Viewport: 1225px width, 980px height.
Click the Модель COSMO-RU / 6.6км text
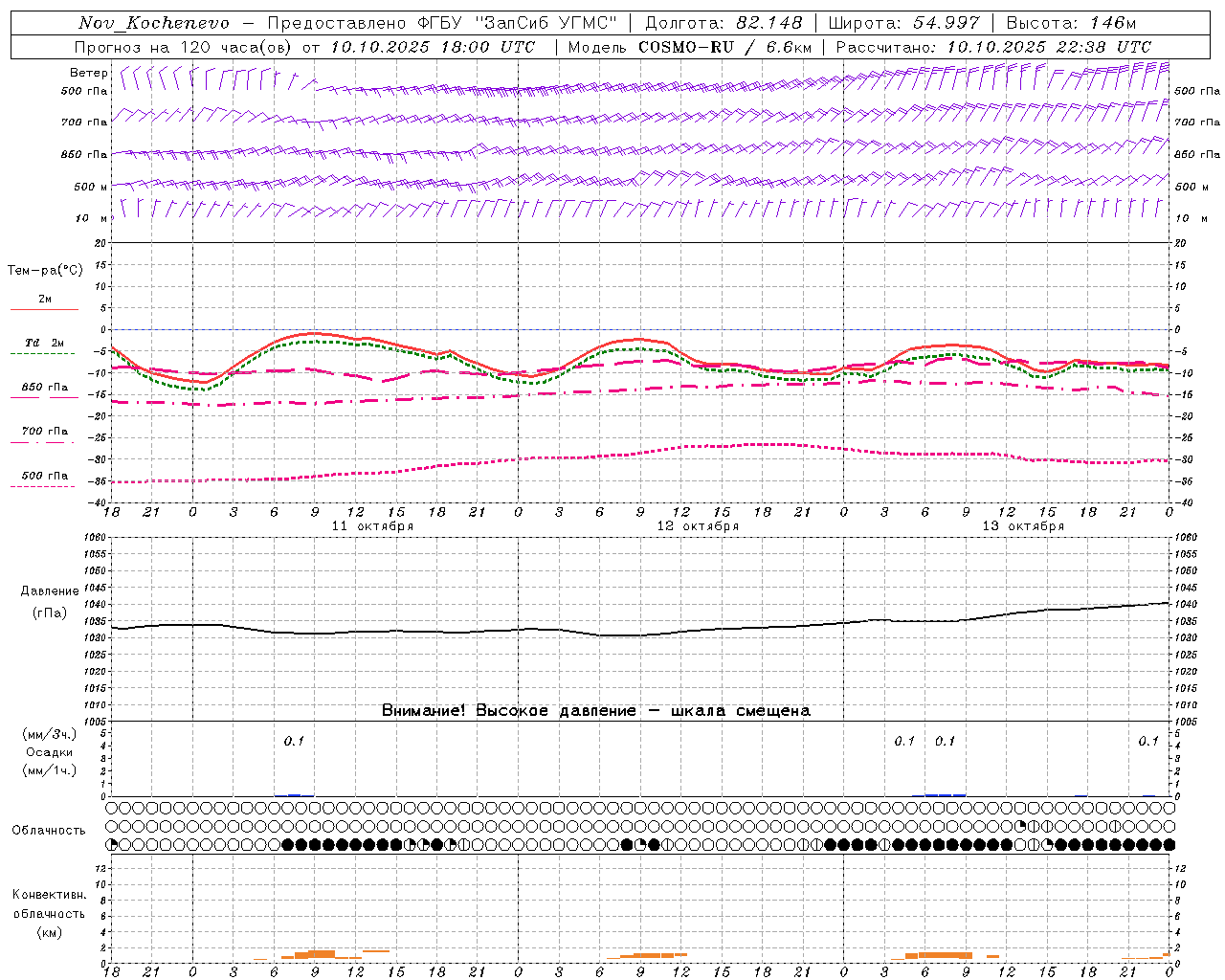[x=690, y=47]
